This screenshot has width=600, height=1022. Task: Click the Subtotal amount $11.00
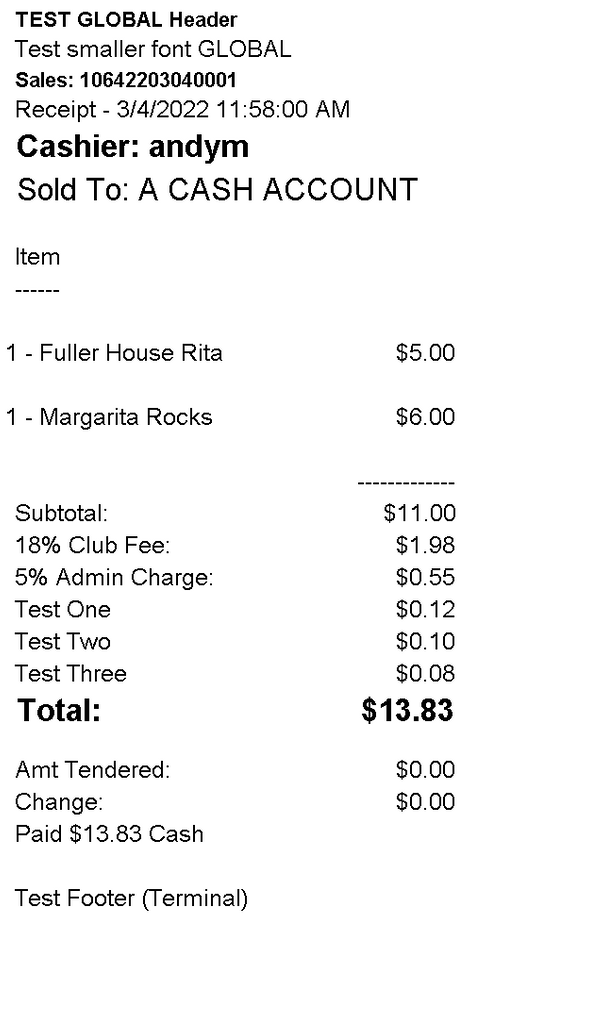pyautogui.click(x=419, y=514)
